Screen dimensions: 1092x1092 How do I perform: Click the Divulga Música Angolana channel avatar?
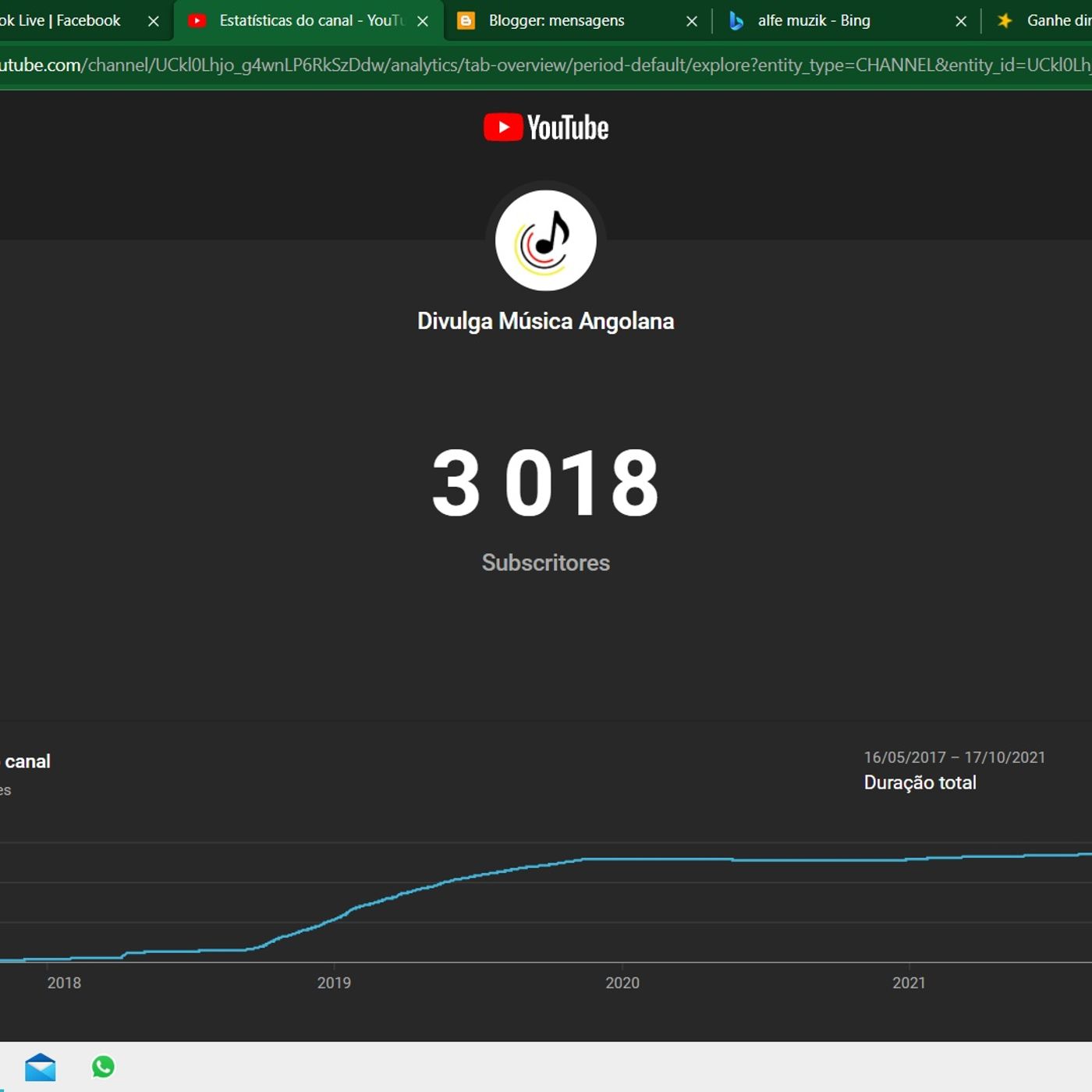[x=546, y=240]
